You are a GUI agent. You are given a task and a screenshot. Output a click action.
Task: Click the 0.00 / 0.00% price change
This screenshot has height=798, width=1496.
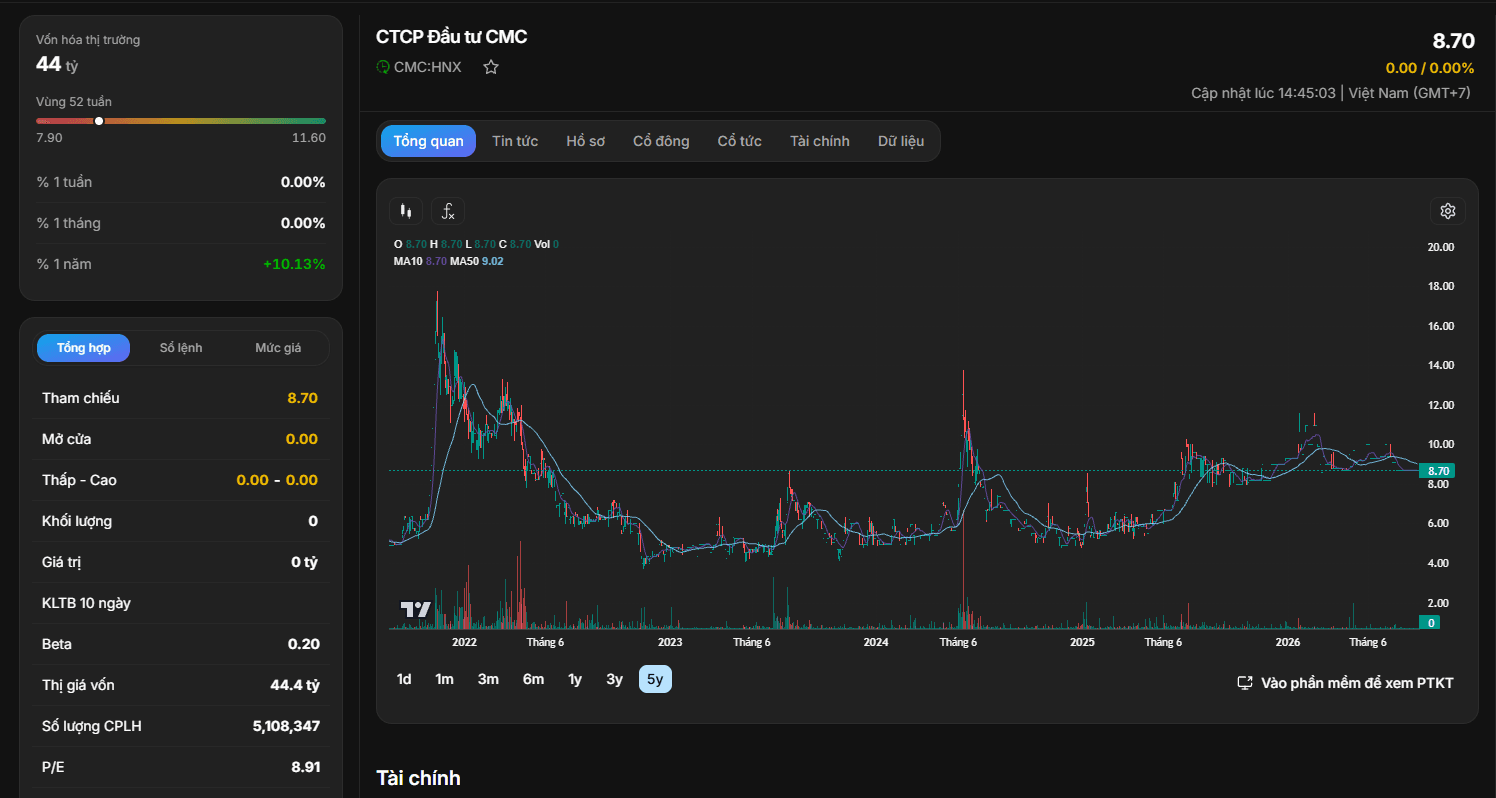[1430, 68]
